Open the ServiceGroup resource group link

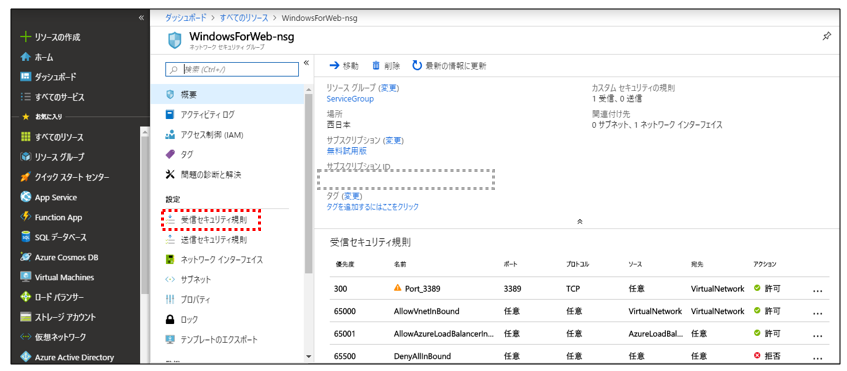(x=350, y=99)
